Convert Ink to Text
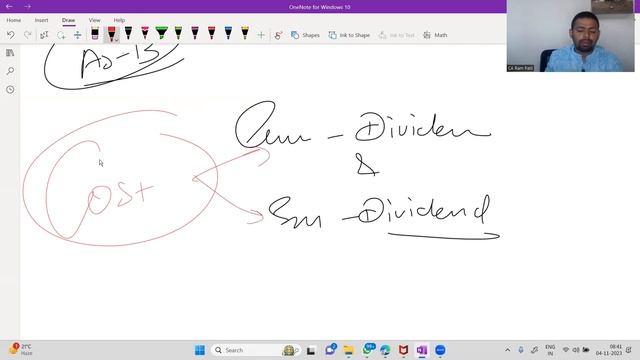 (396, 36)
